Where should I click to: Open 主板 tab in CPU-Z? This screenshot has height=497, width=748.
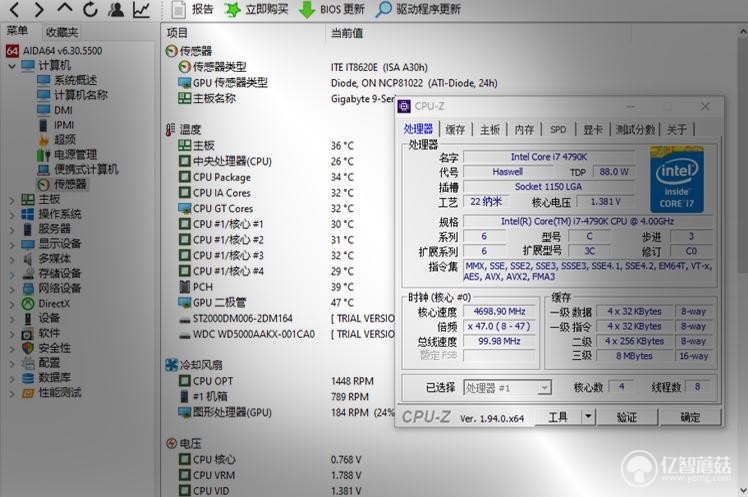tap(490, 129)
